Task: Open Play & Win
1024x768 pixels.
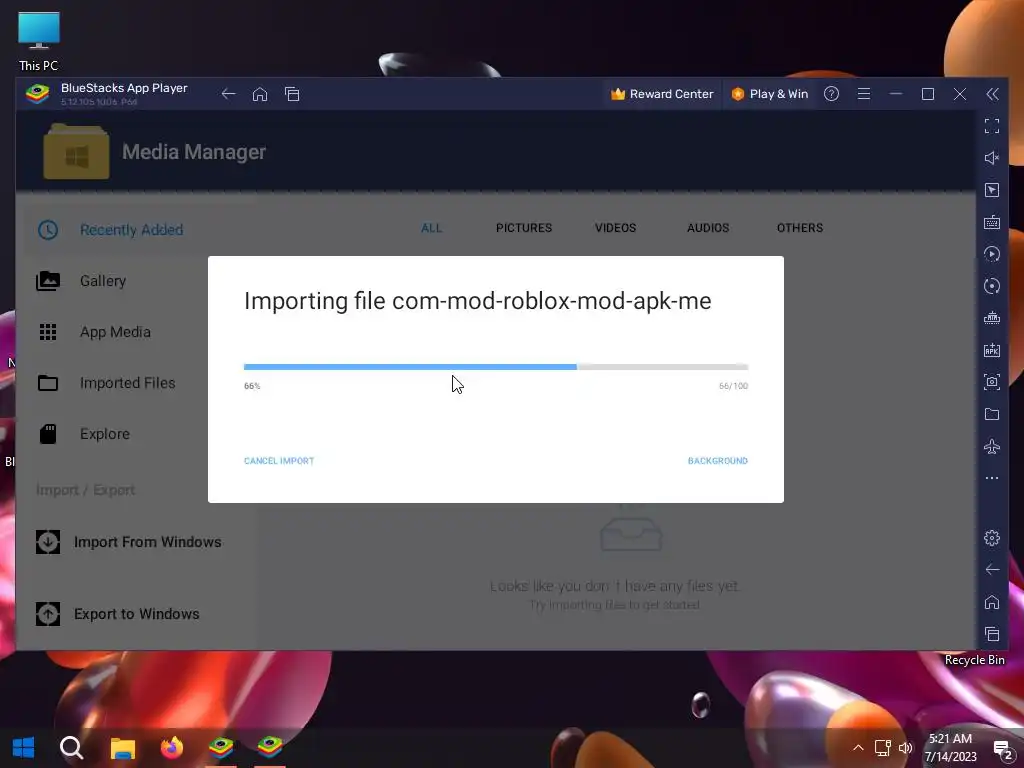Action: [x=769, y=94]
